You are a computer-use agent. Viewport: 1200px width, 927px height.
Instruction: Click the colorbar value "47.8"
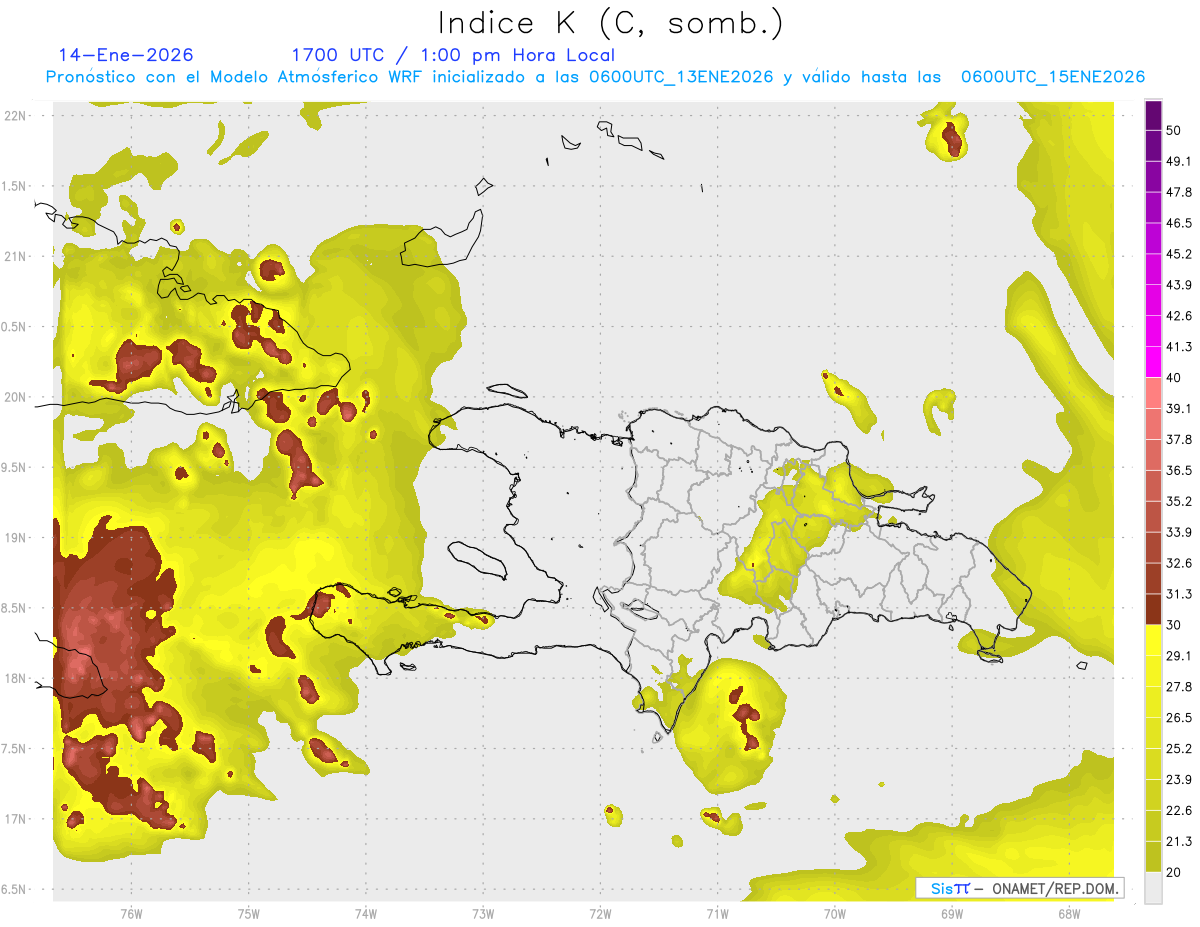point(1179,192)
